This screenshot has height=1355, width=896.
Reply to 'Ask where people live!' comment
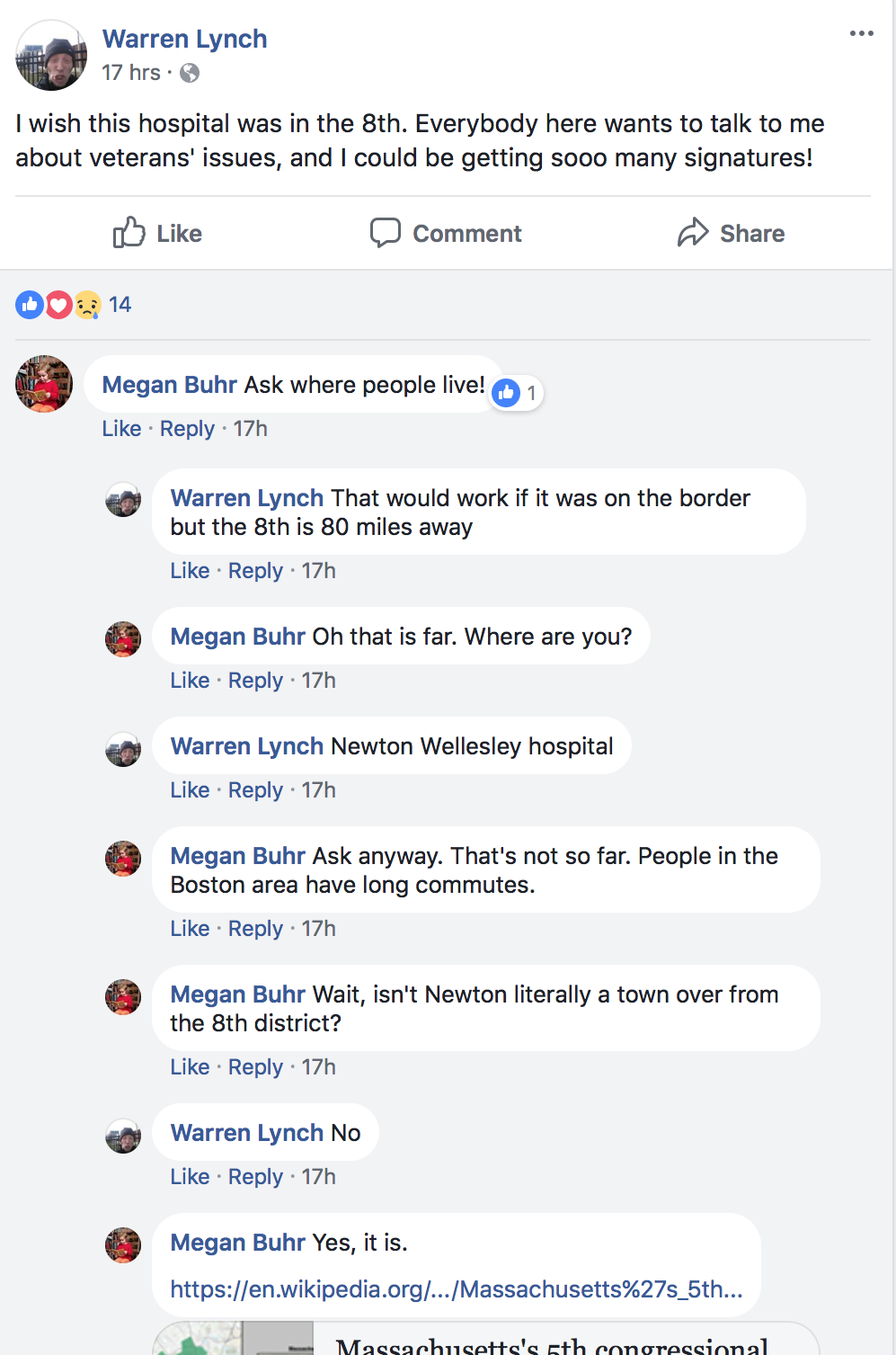pyautogui.click(x=187, y=429)
